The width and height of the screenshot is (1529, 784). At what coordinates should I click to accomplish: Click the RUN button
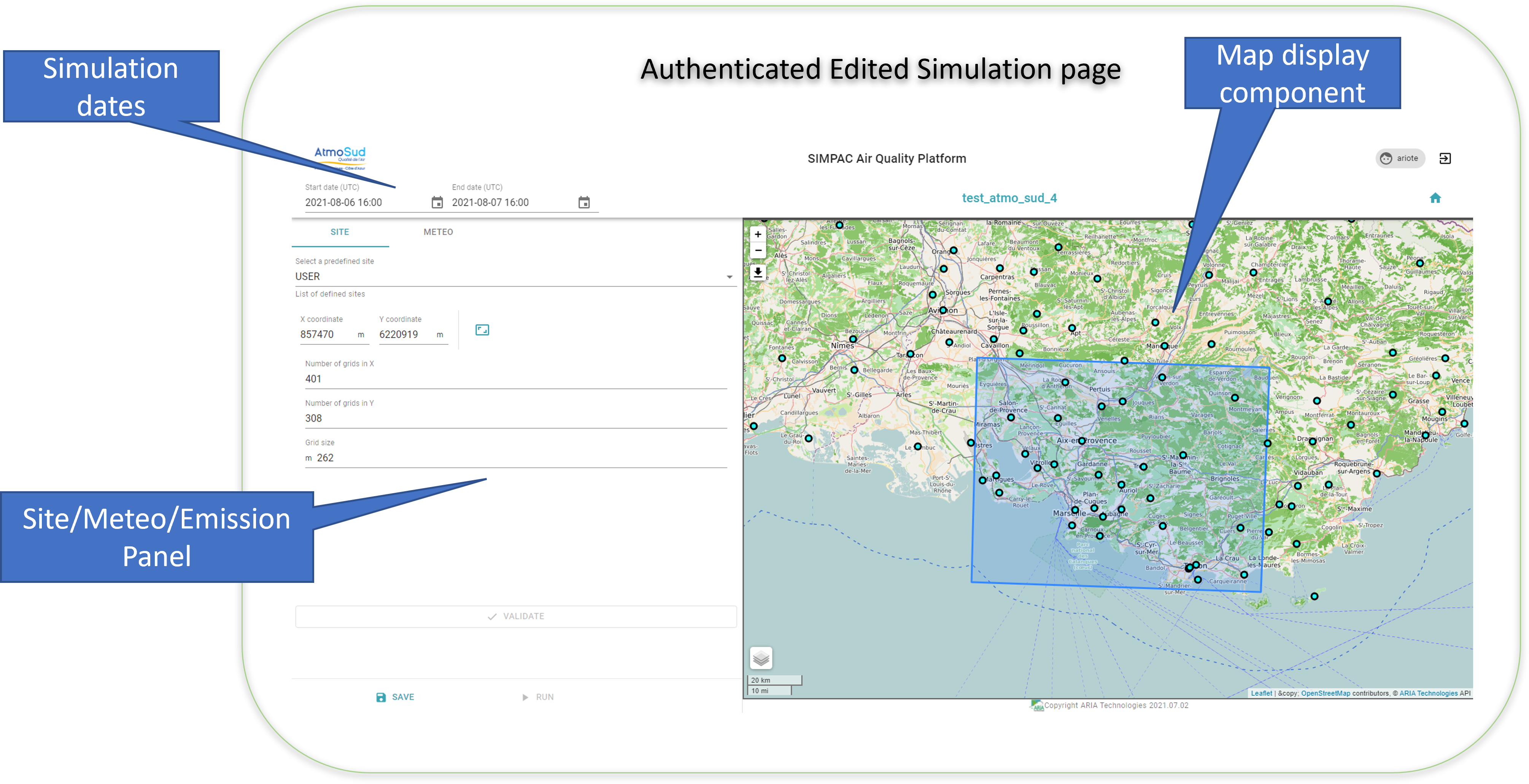tap(538, 697)
